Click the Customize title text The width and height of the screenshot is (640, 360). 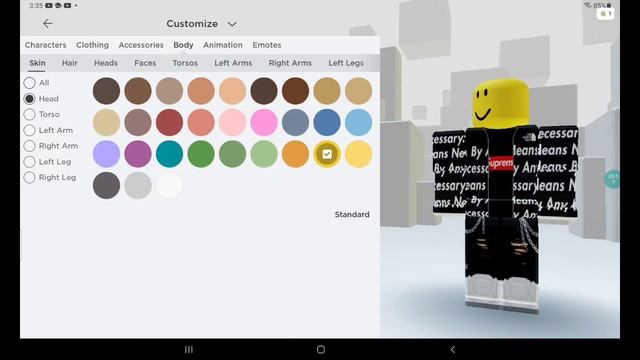pos(192,24)
